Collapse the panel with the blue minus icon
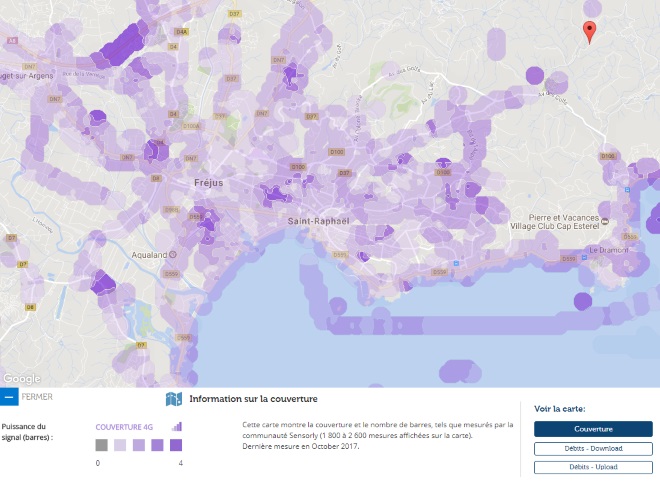This screenshot has height=488, width=660. (9, 397)
